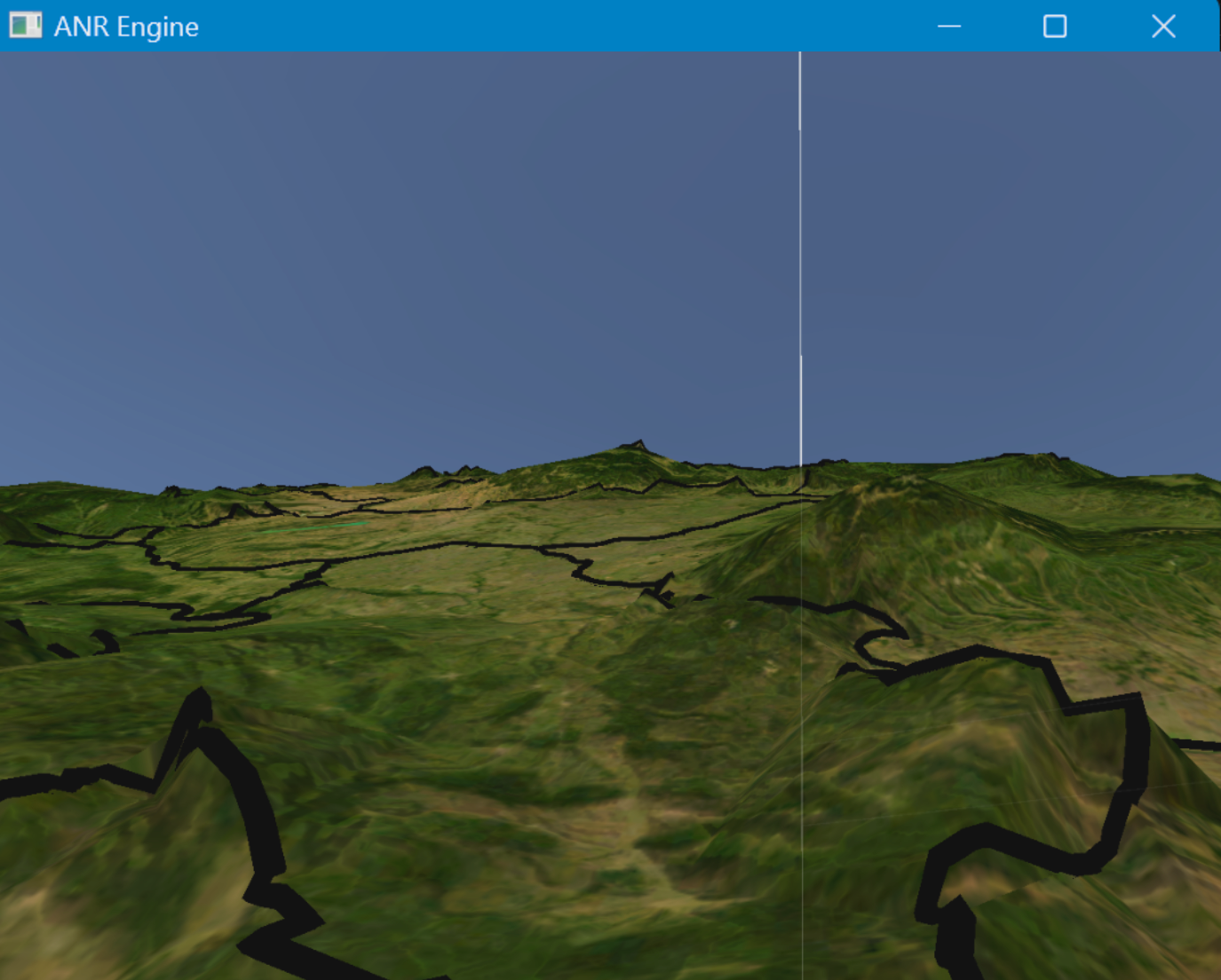Minimize the ANR Engine window
Viewport: 1221px width, 980px height.
pos(949,27)
